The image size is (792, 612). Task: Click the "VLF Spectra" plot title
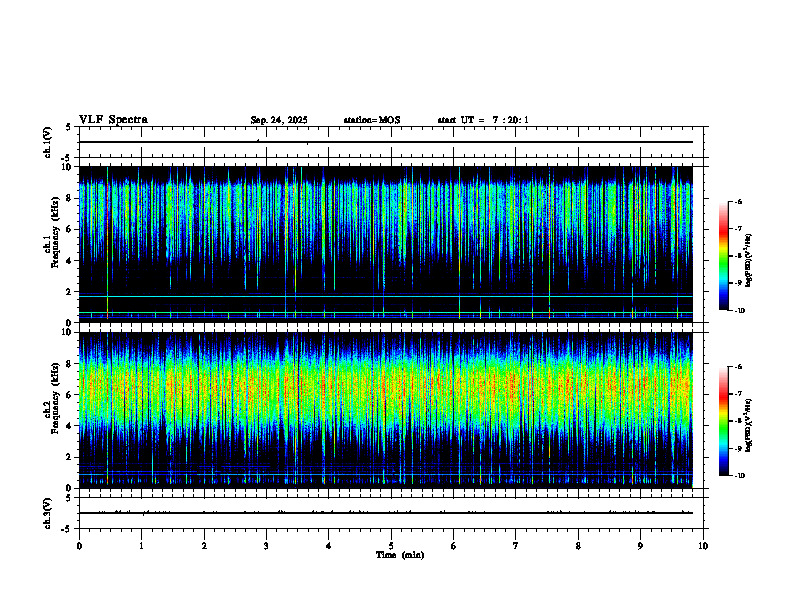pyautogui.click(x=113, y=120)
